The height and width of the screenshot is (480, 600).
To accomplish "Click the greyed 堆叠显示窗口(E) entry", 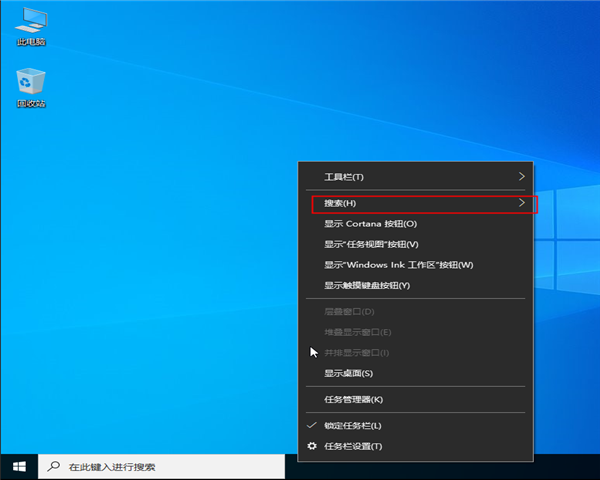I will tap(357, 332).
